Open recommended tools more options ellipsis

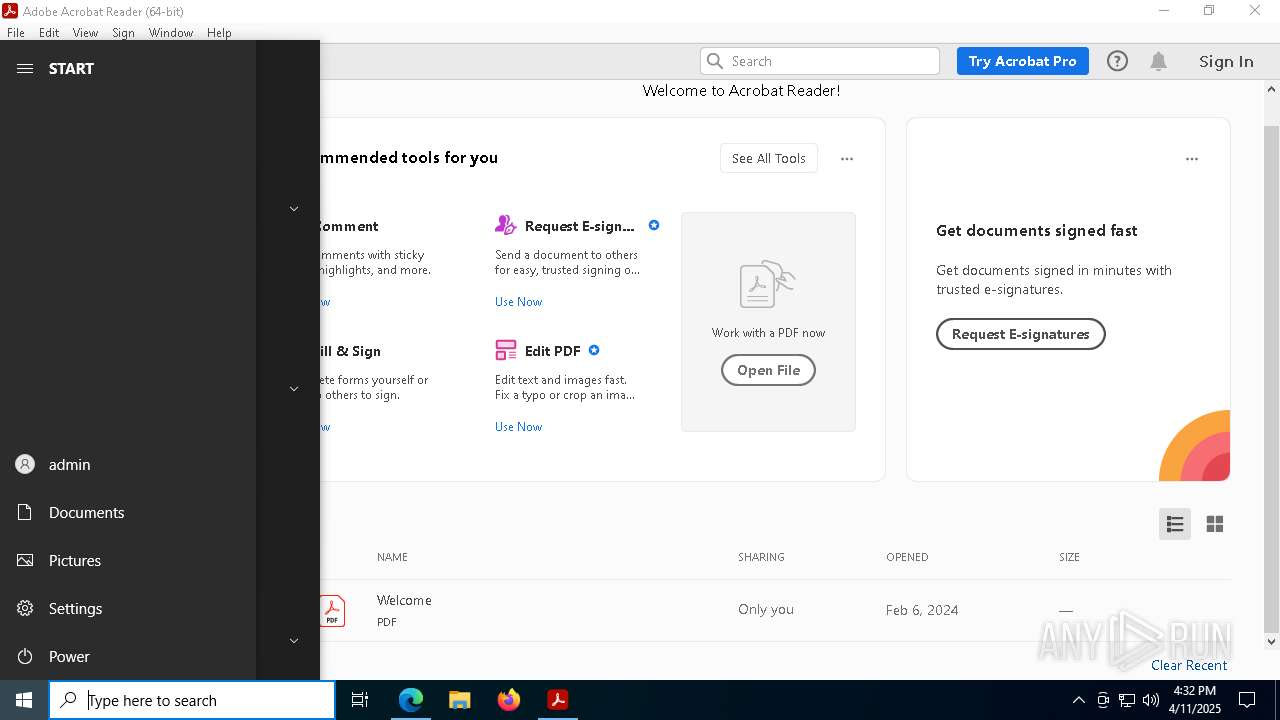(x=847, y=158)
